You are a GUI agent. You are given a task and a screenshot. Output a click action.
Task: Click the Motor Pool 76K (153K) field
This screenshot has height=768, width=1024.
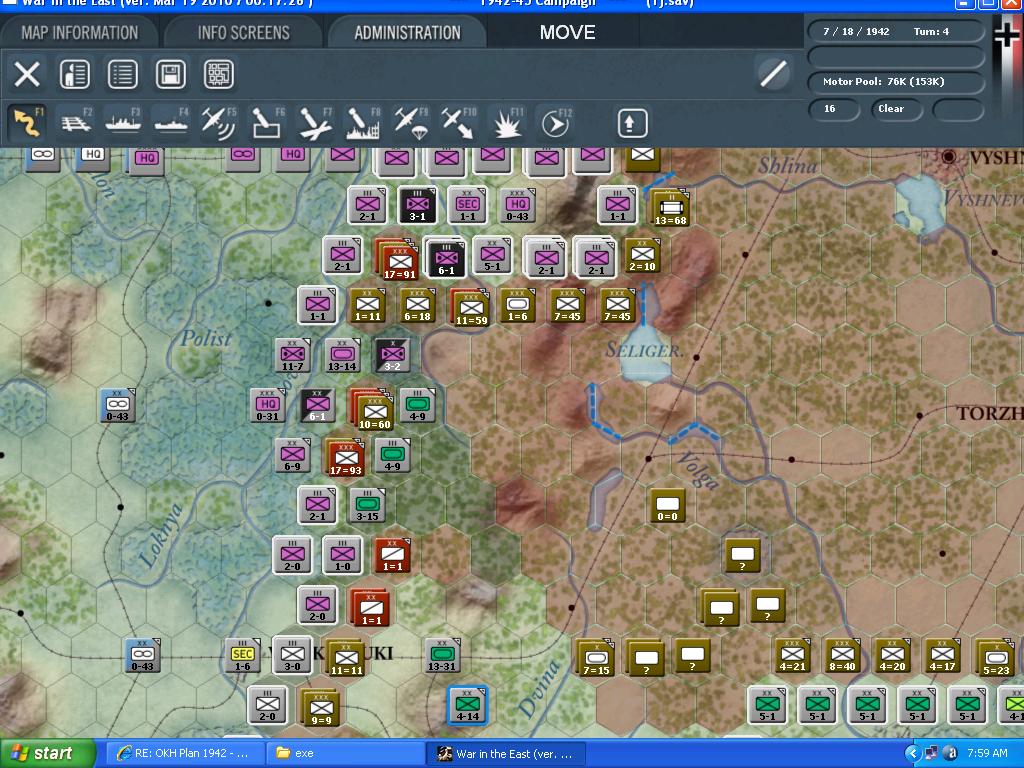896,82
